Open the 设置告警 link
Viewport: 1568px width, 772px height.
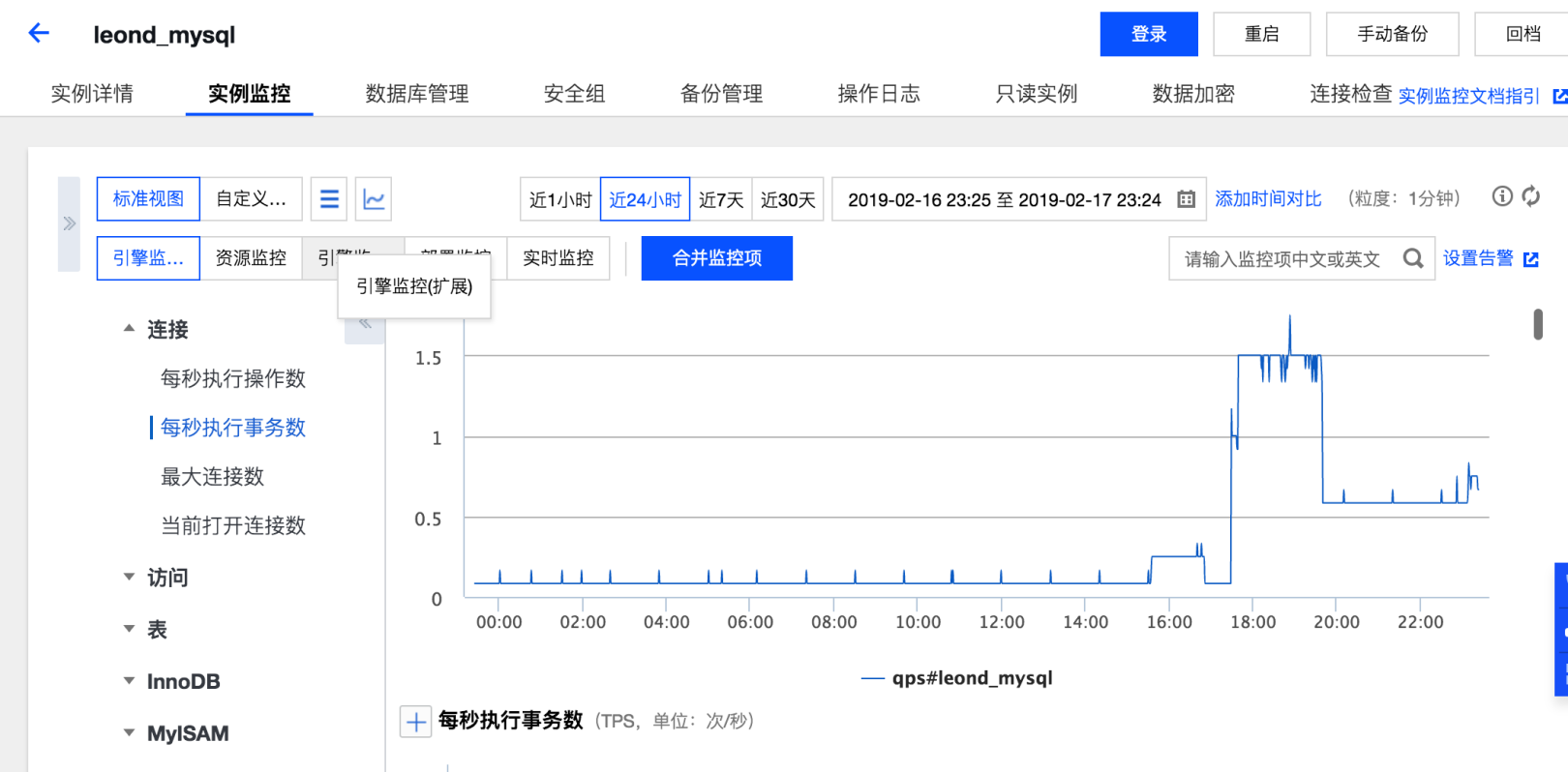pos(1478,258)
